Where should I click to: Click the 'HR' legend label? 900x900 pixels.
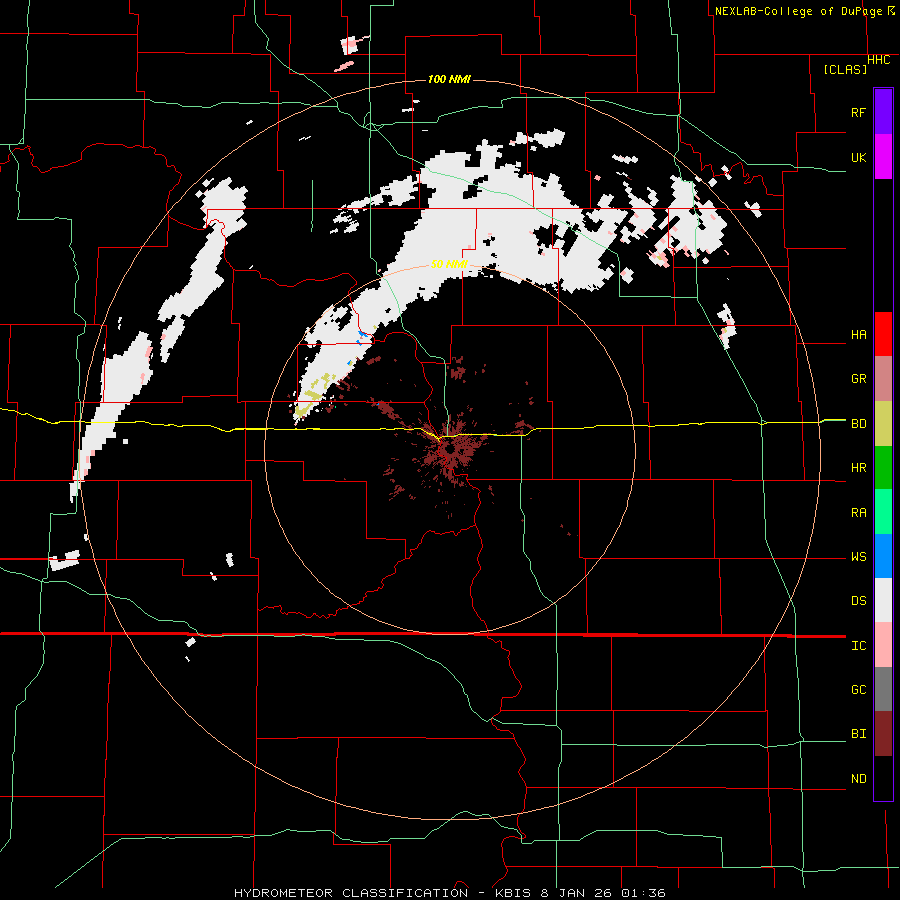tap(859, 468)
